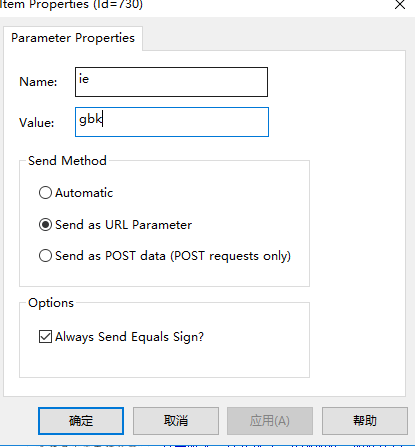Open help with the 帮助 button
Image resolution: width=415 pixels, height=447 pixels.
tap(365, 421)
